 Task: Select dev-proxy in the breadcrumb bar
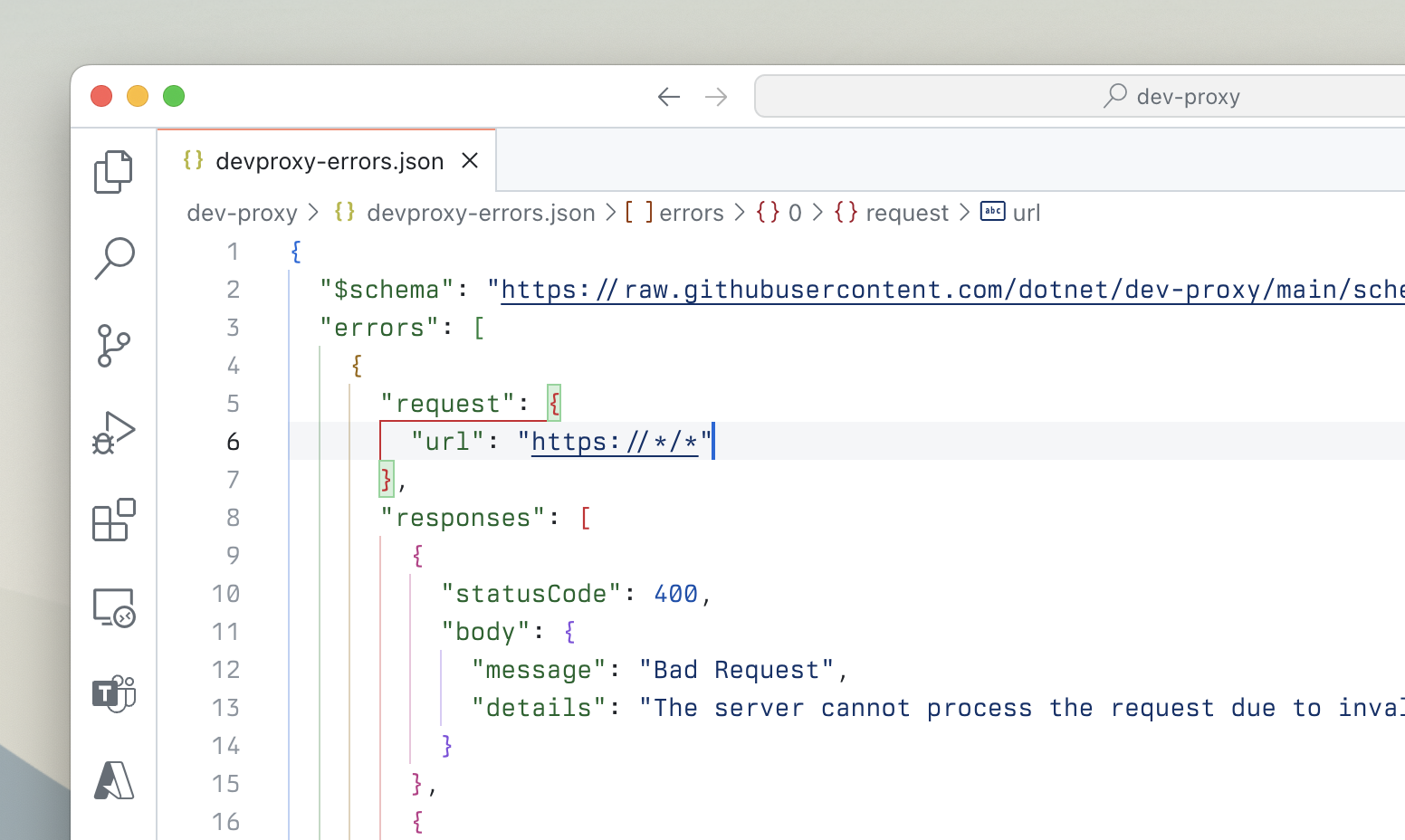[x=242, y=212]
